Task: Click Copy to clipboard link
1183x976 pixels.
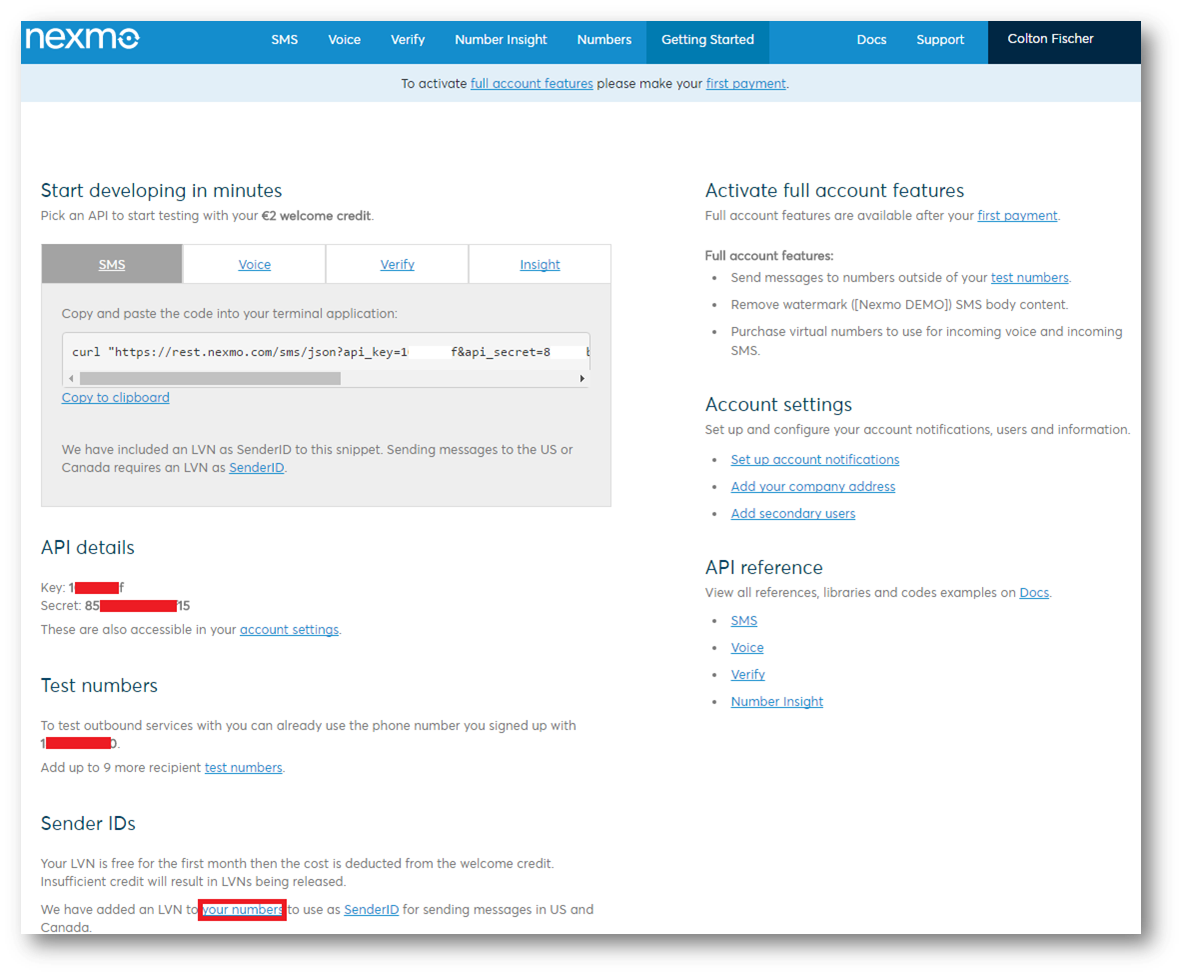Action: 115,398
